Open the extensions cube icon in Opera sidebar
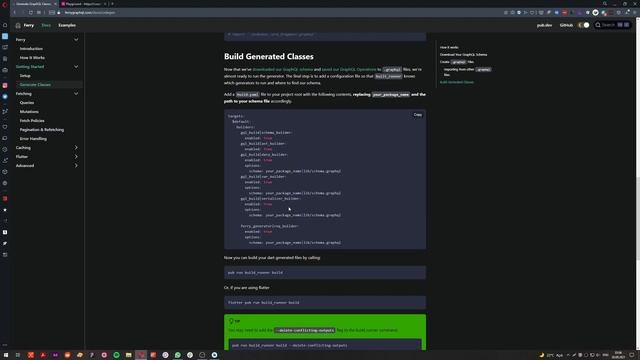This screenshot has width=640, height=360. click(x=5, y=172)
